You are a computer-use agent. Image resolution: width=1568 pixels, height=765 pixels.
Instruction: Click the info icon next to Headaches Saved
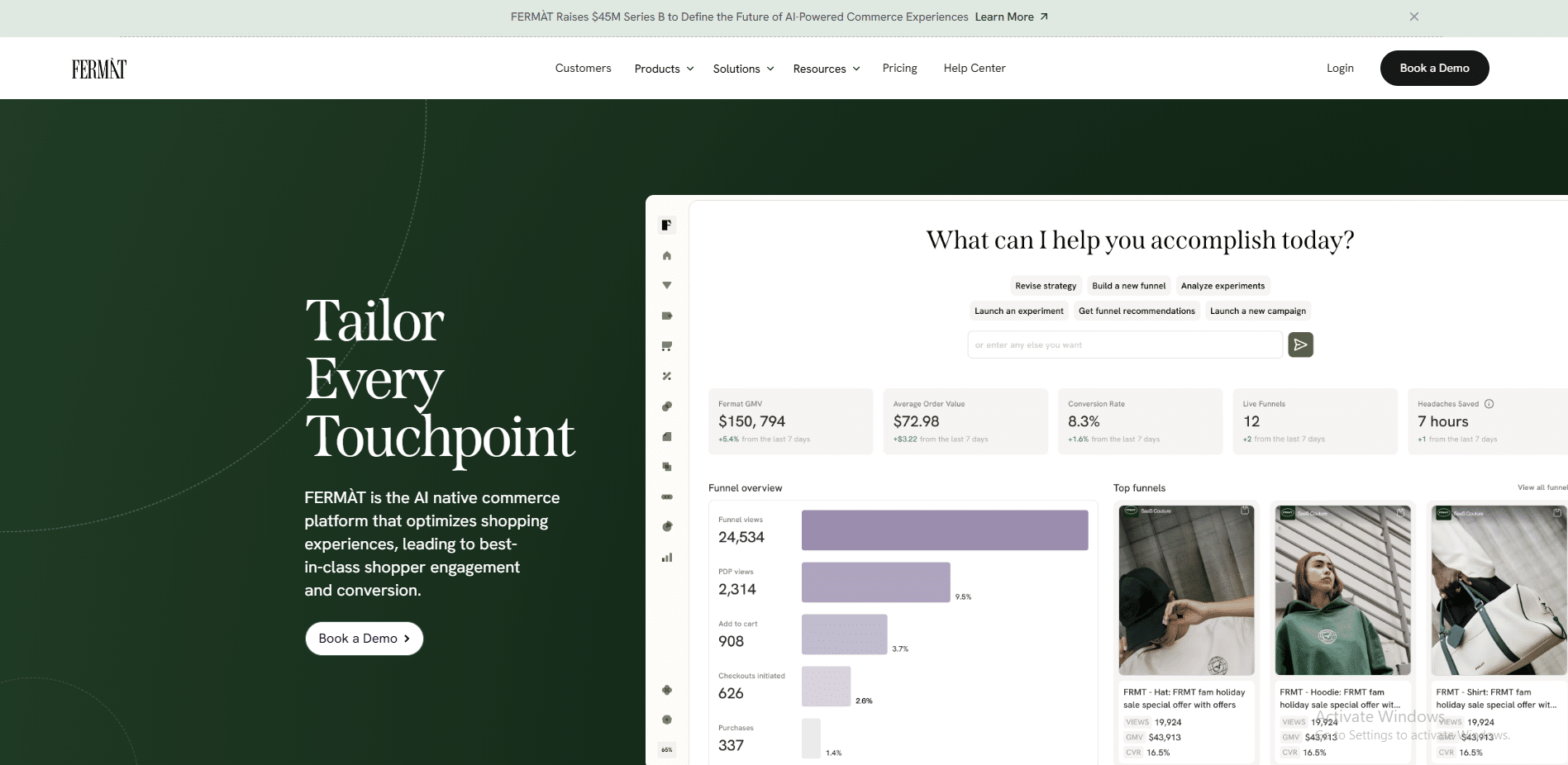(x=1489, y=404)
